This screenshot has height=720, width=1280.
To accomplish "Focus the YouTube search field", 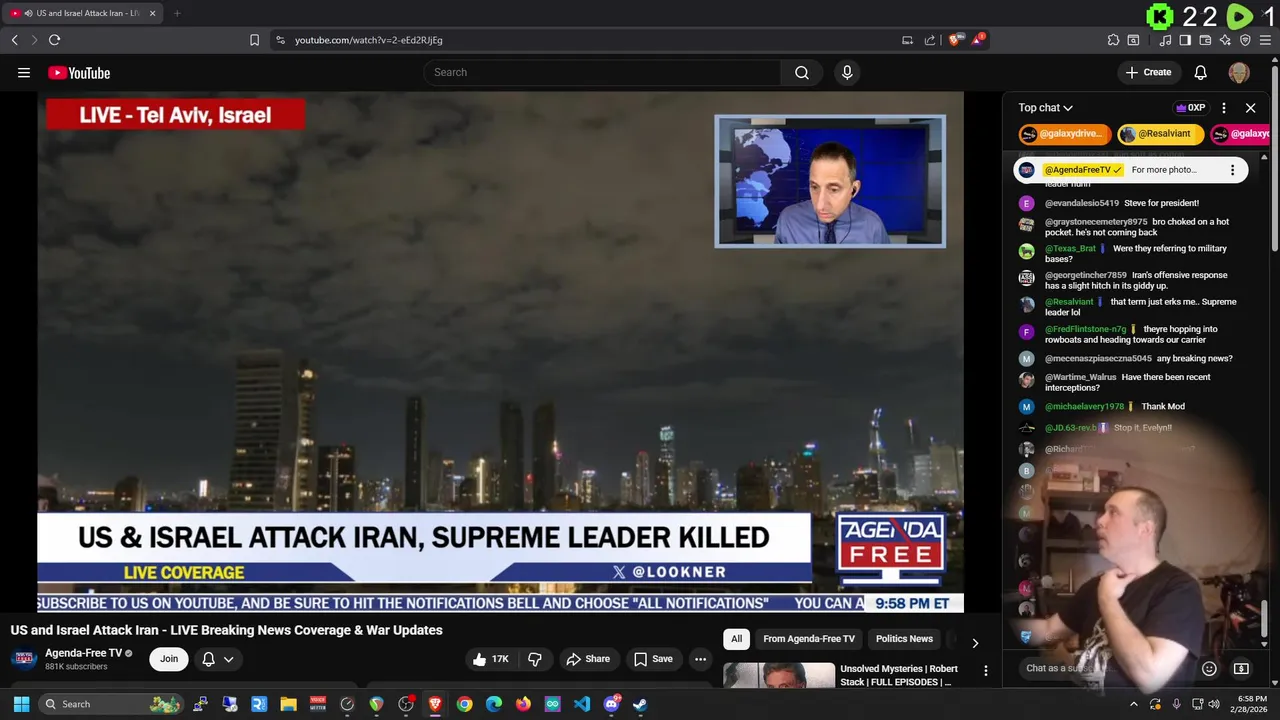I will (x=602, y=72).
